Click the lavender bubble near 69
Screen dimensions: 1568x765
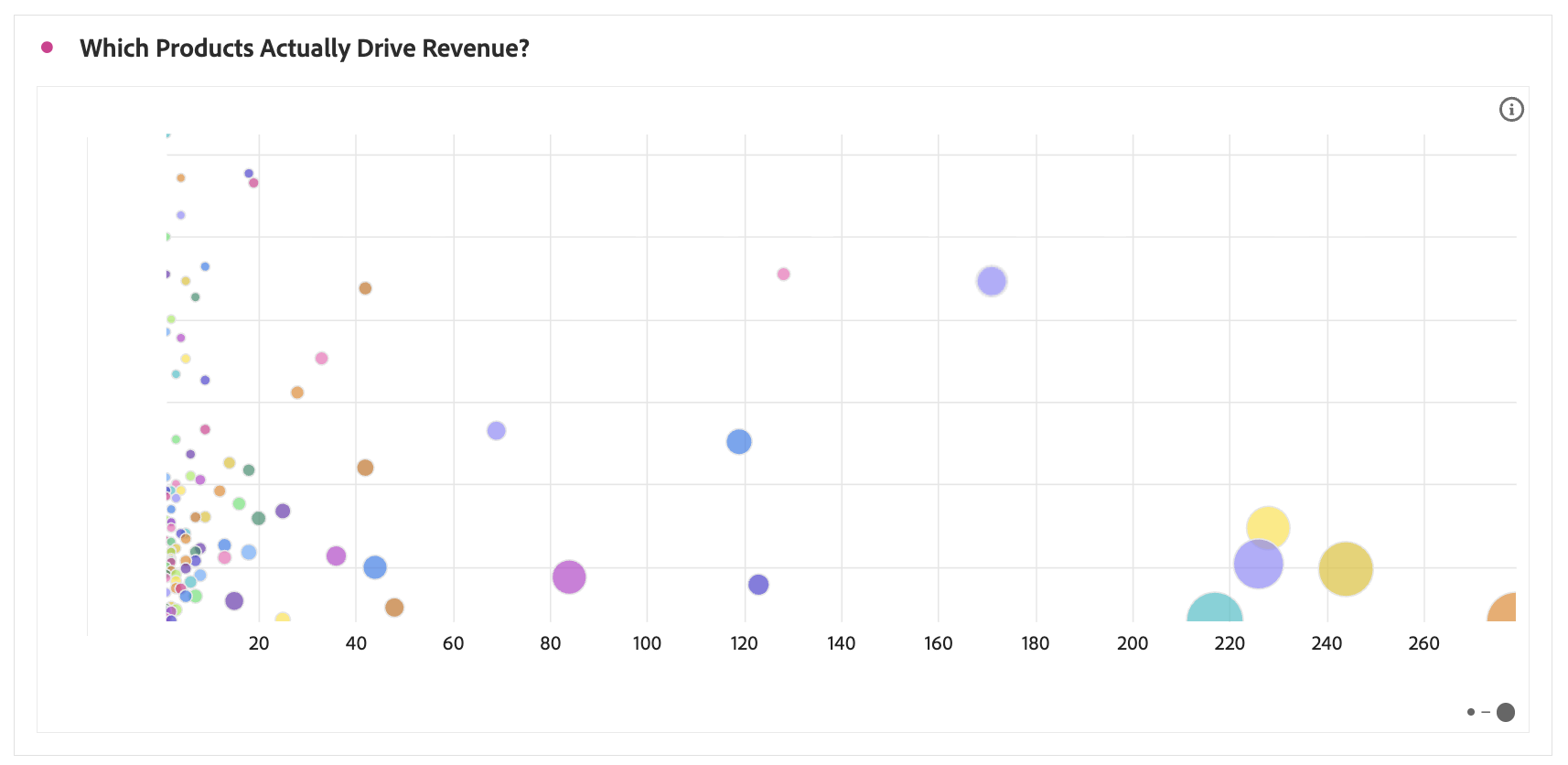coord(496,431)
